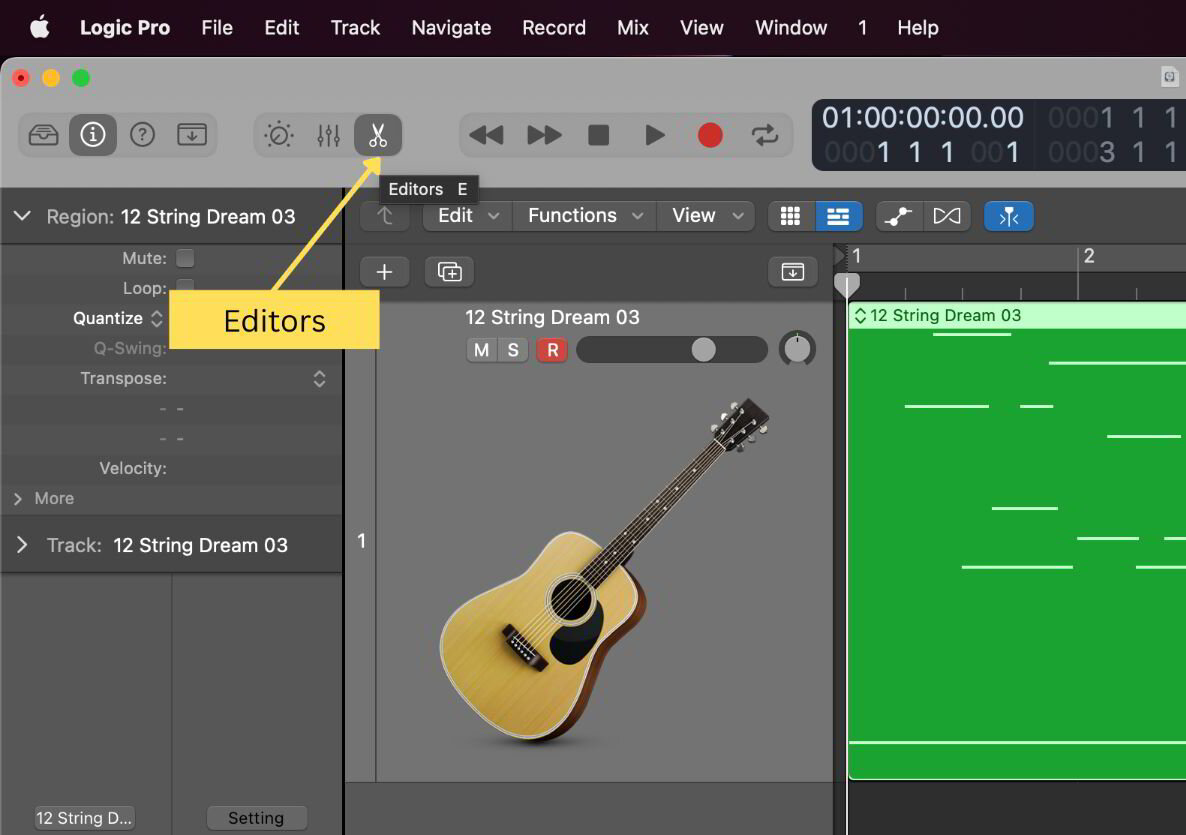
Task: Select the MIDI Draw automation icon
Action: (x=897, y=215)
